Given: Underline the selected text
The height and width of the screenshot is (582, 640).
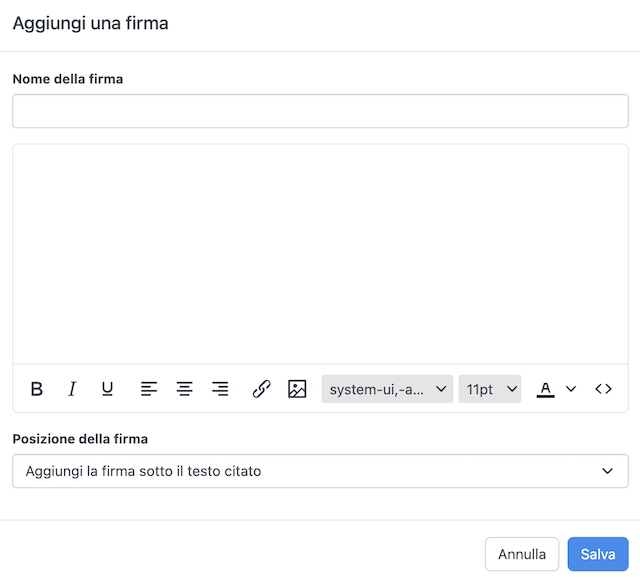Looking at the screenshot, I should 107,389.
